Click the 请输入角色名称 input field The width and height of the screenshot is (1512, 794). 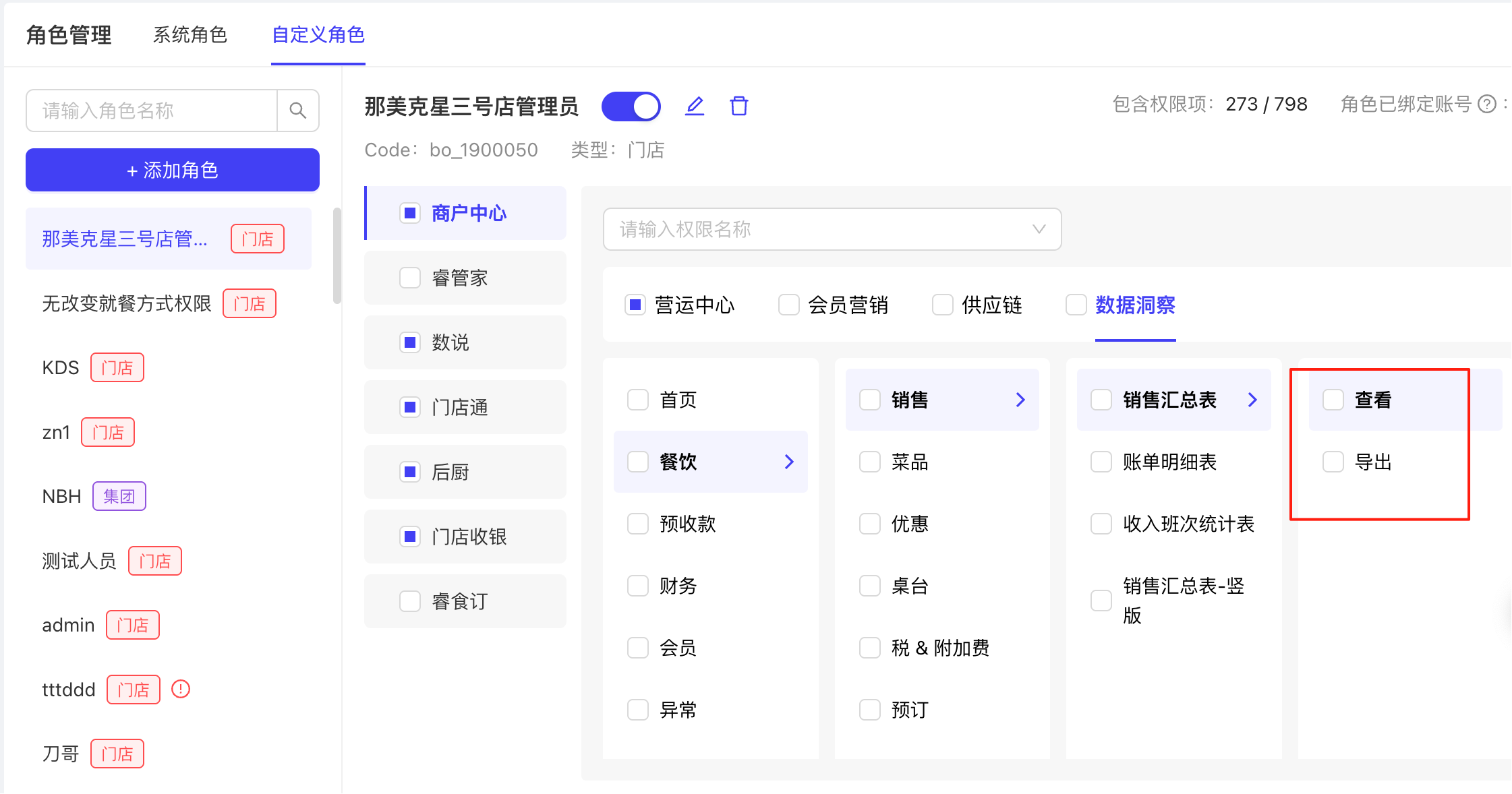pos(152,111)
